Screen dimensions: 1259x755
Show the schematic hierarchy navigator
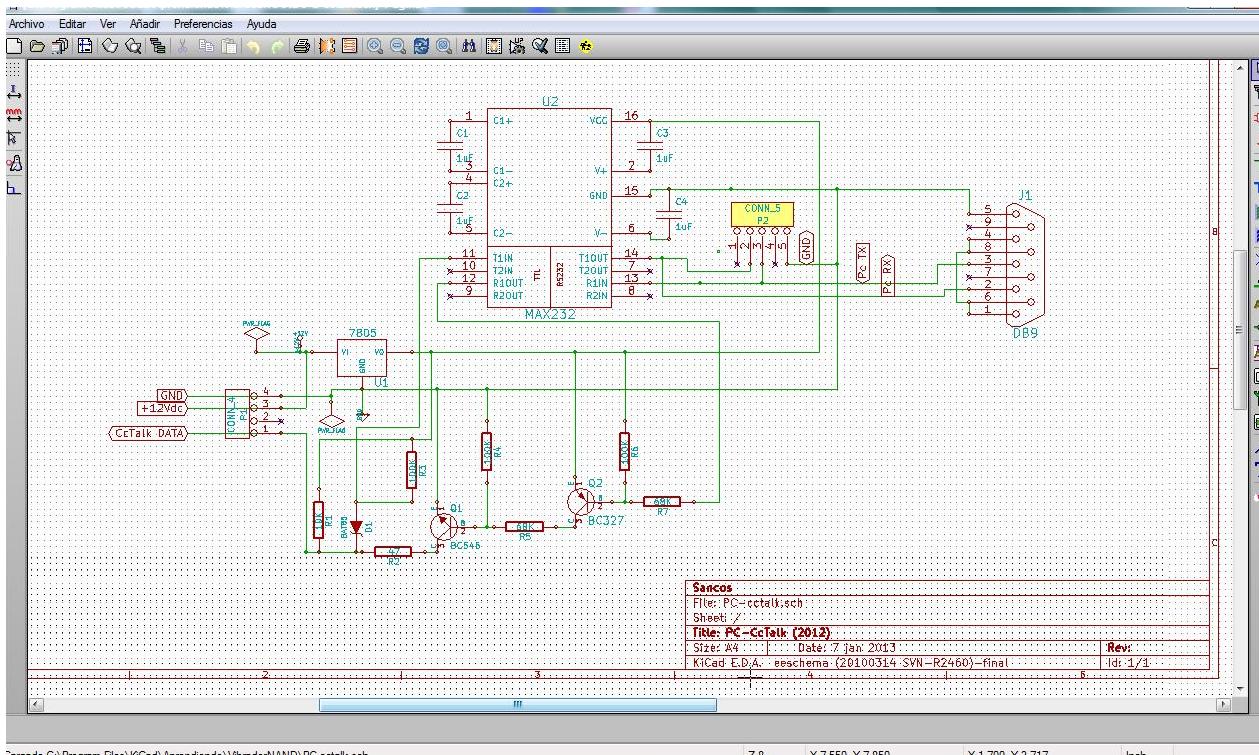[x=158, y=45]
